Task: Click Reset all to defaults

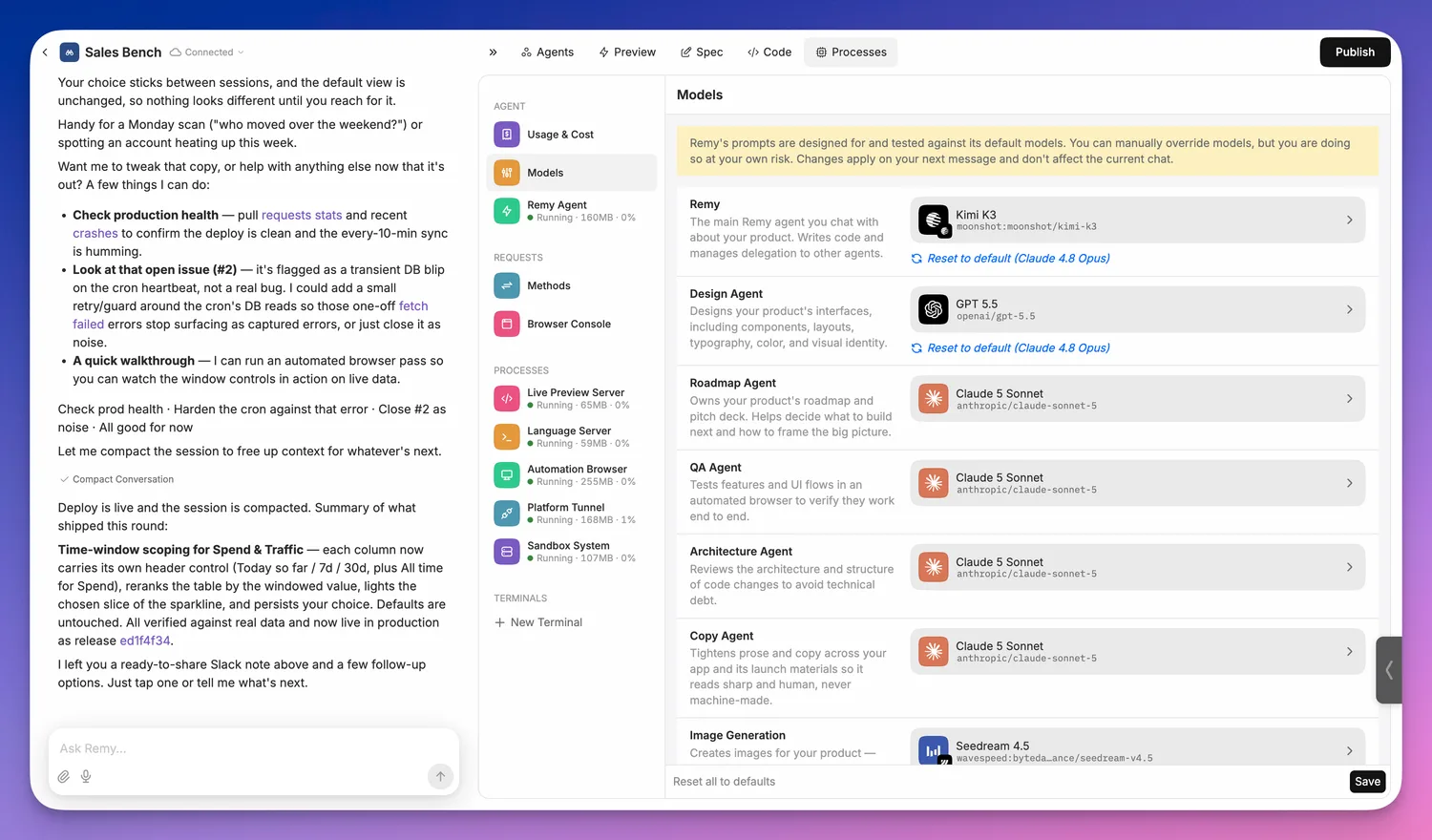Action: click(724, 782)
